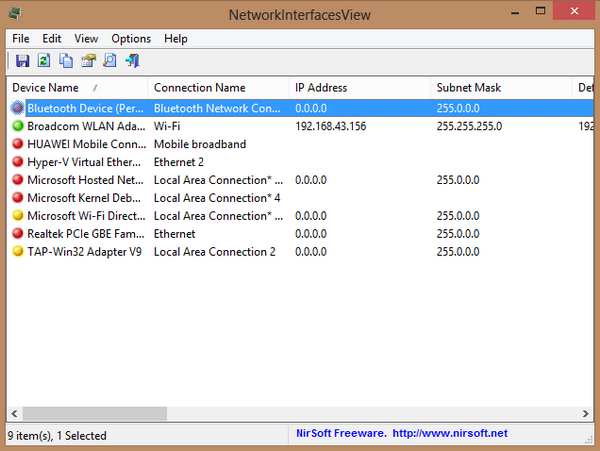Click the Exit toolbar icon
Screen dimensions: 600x451
pos(132,61)
